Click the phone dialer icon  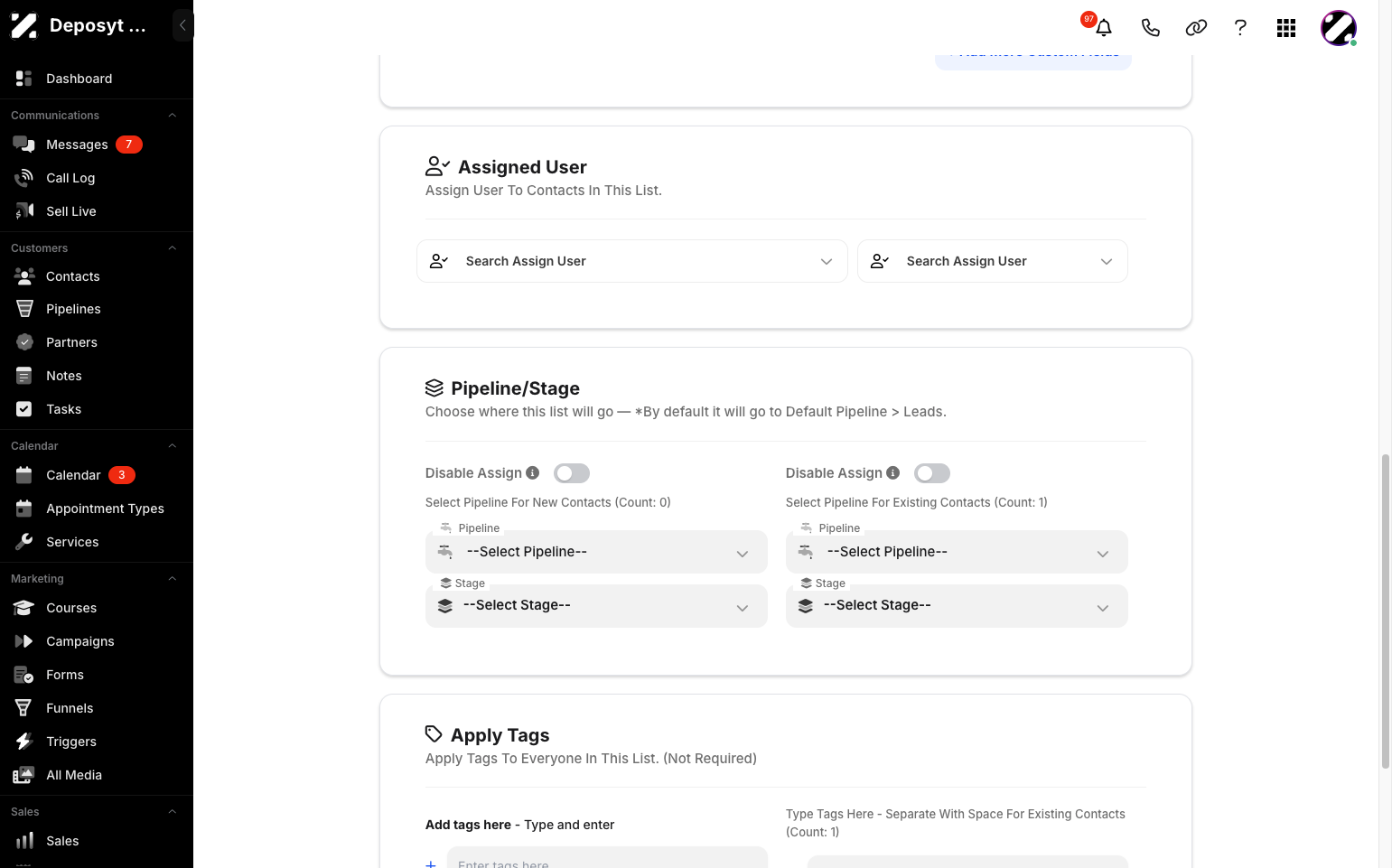(x=1150, y=28)
